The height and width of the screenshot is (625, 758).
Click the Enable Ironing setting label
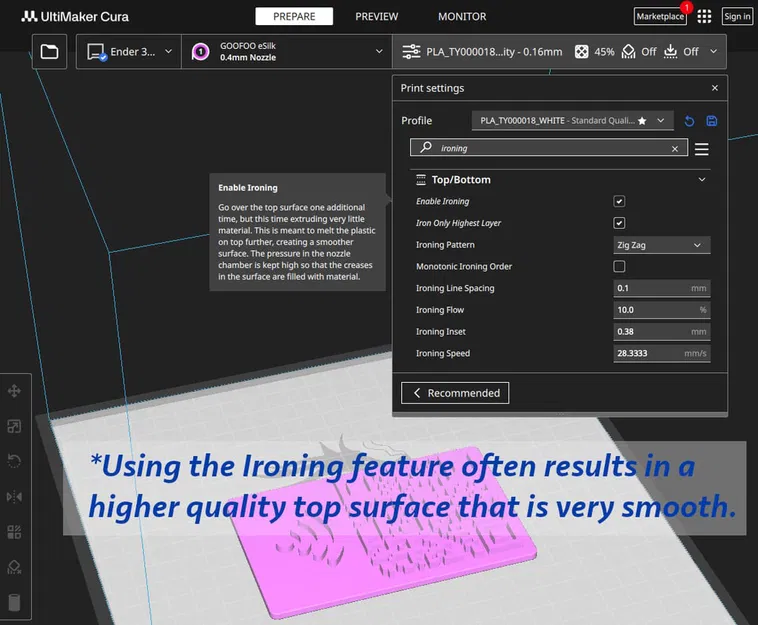click(442, 202)
